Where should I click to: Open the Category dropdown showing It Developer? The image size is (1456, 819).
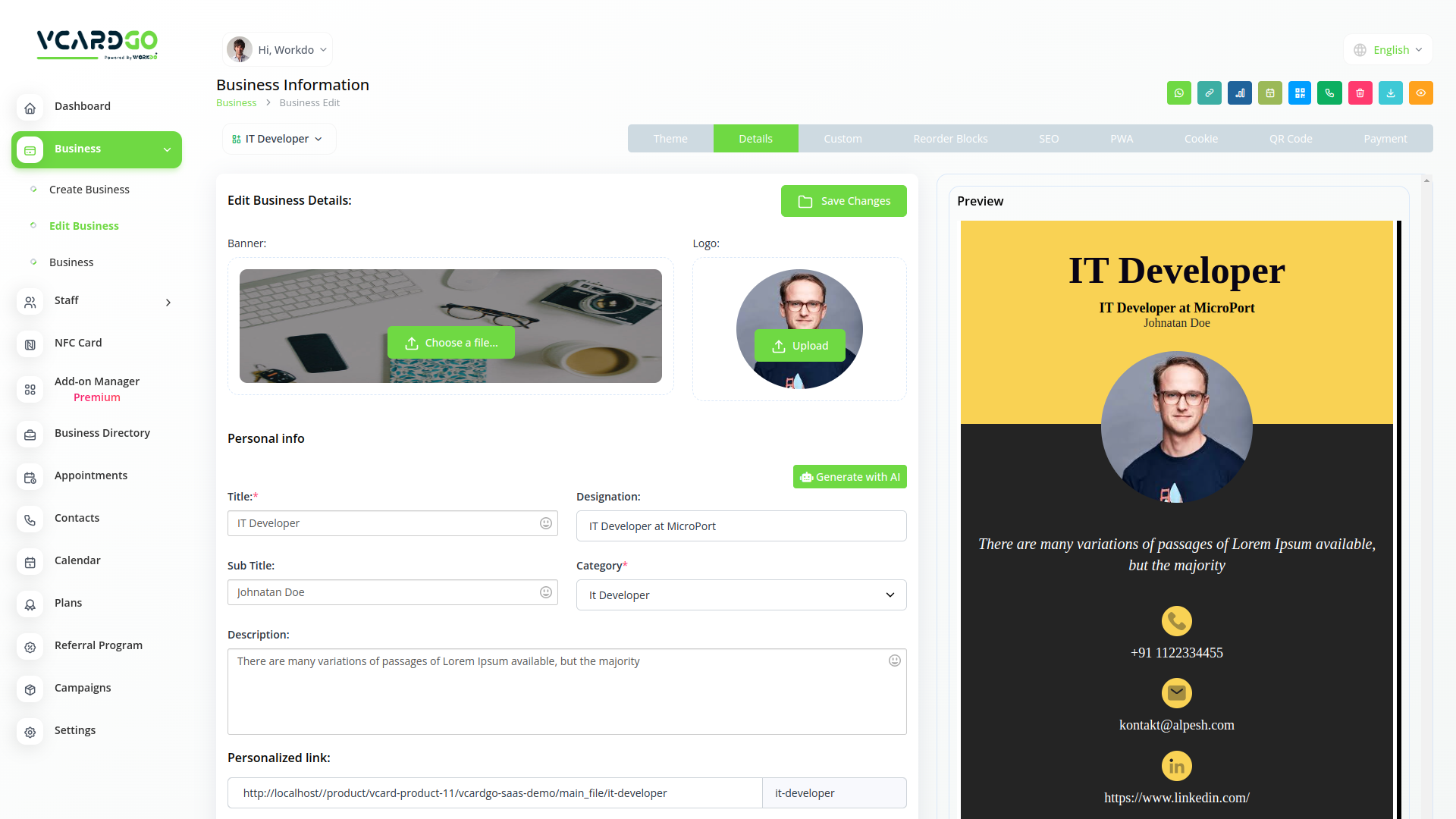(741, 595)
